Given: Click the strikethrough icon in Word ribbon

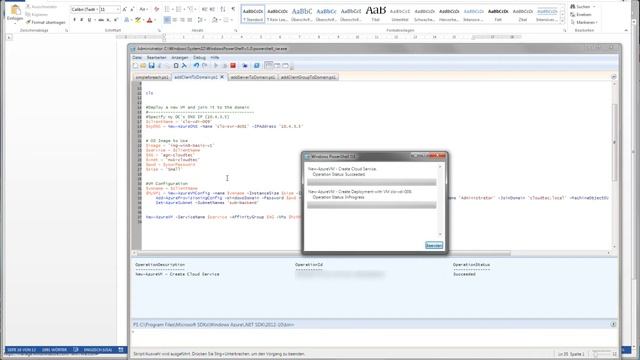Looking at the screenshot, I should point(100,20).
